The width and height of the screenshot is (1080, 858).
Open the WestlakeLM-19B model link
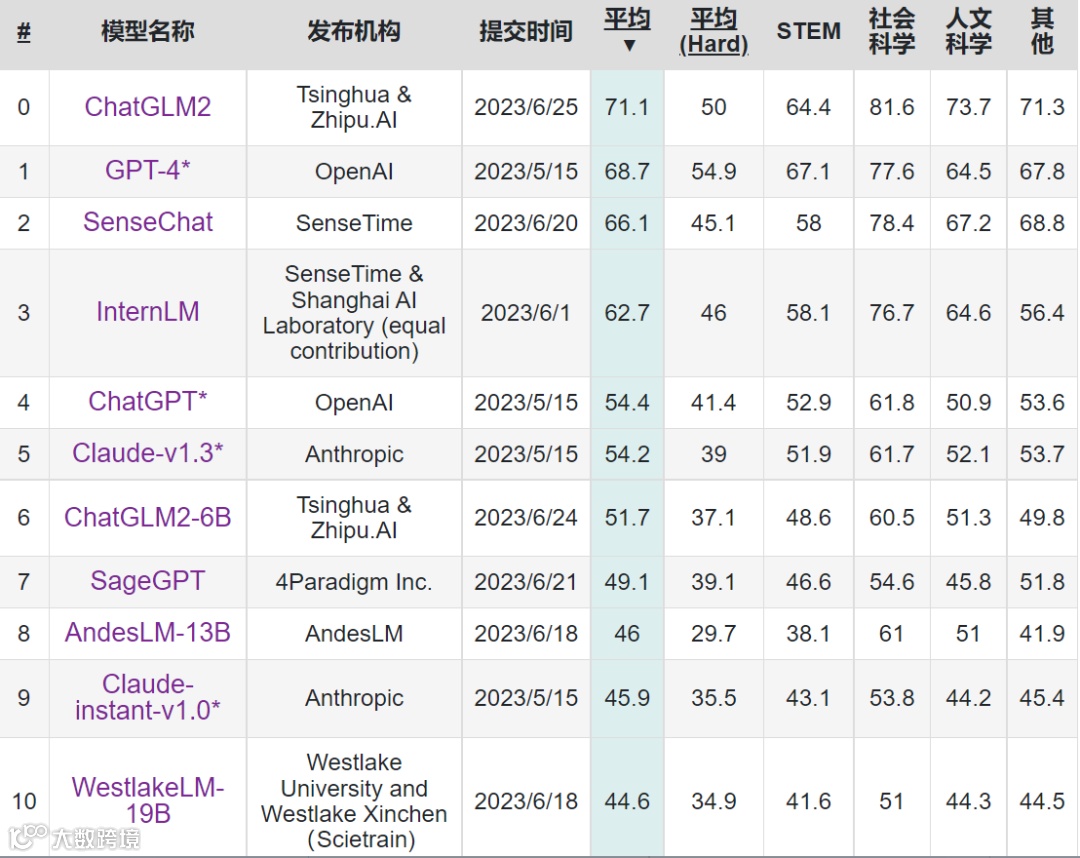pos(147,801)
